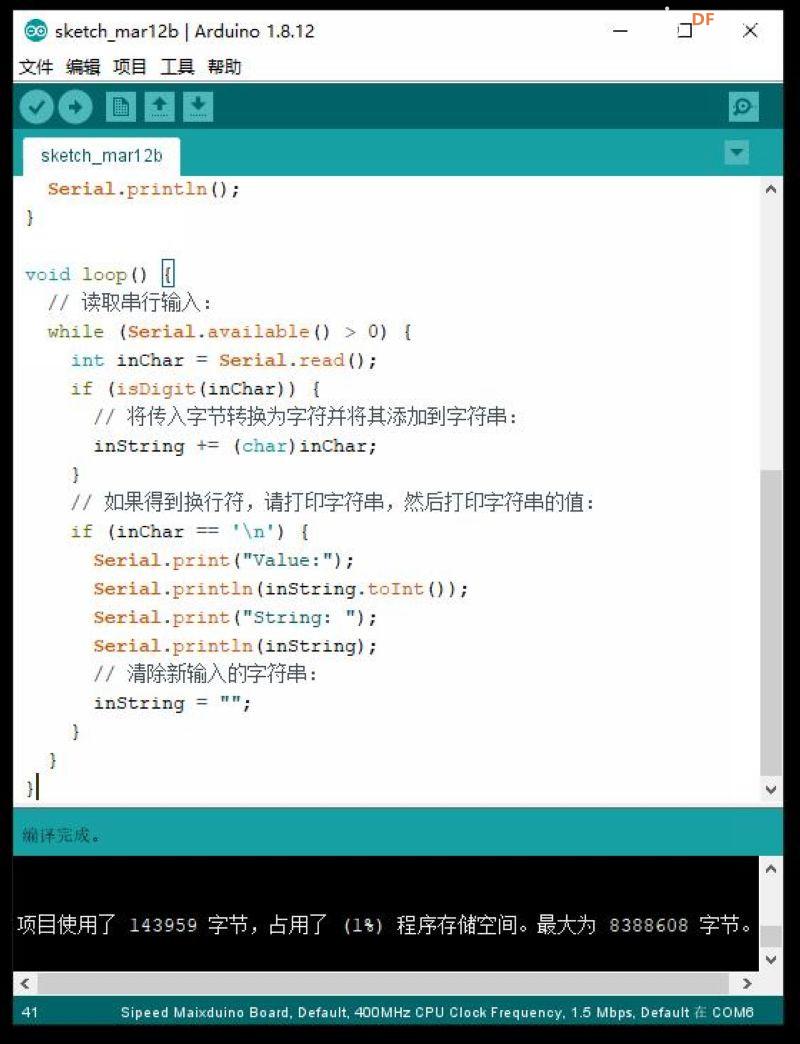
Task: Click the 编译完成 status message
Action: point(61,835)
